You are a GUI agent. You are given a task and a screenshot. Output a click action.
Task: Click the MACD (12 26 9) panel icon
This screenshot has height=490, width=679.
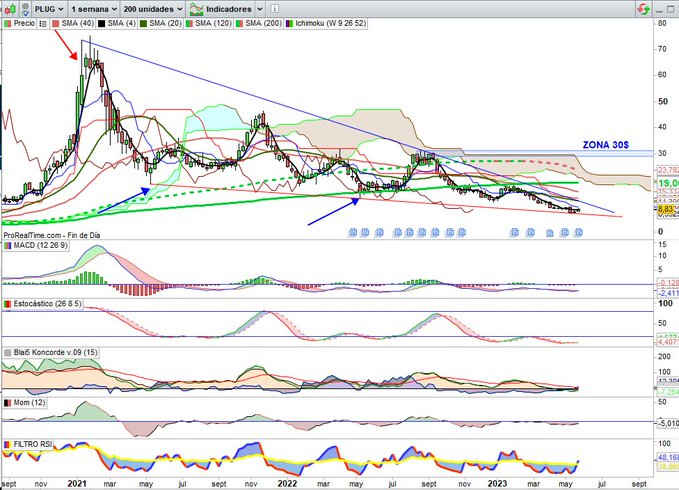tap(7, 246)
